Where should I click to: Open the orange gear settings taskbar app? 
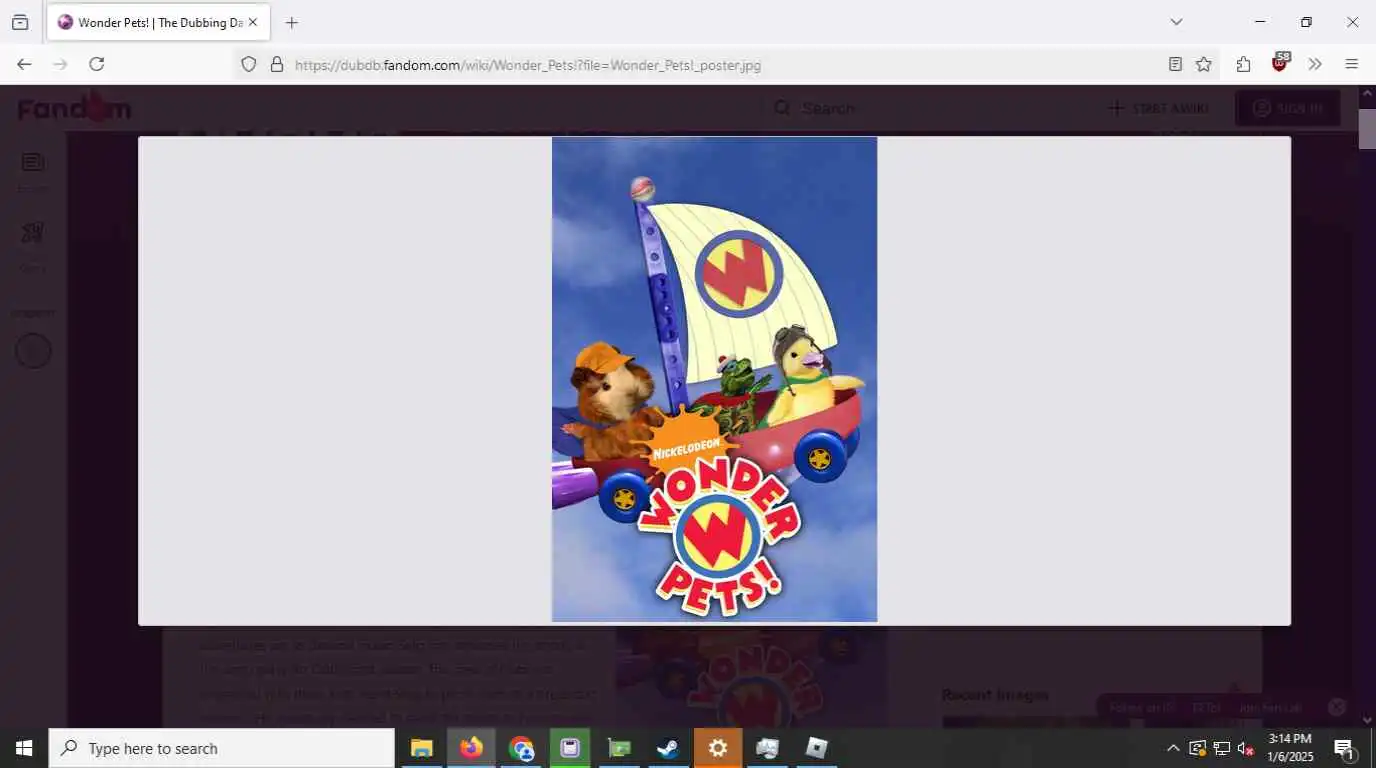pyautogui.click(x=717, y=748)
